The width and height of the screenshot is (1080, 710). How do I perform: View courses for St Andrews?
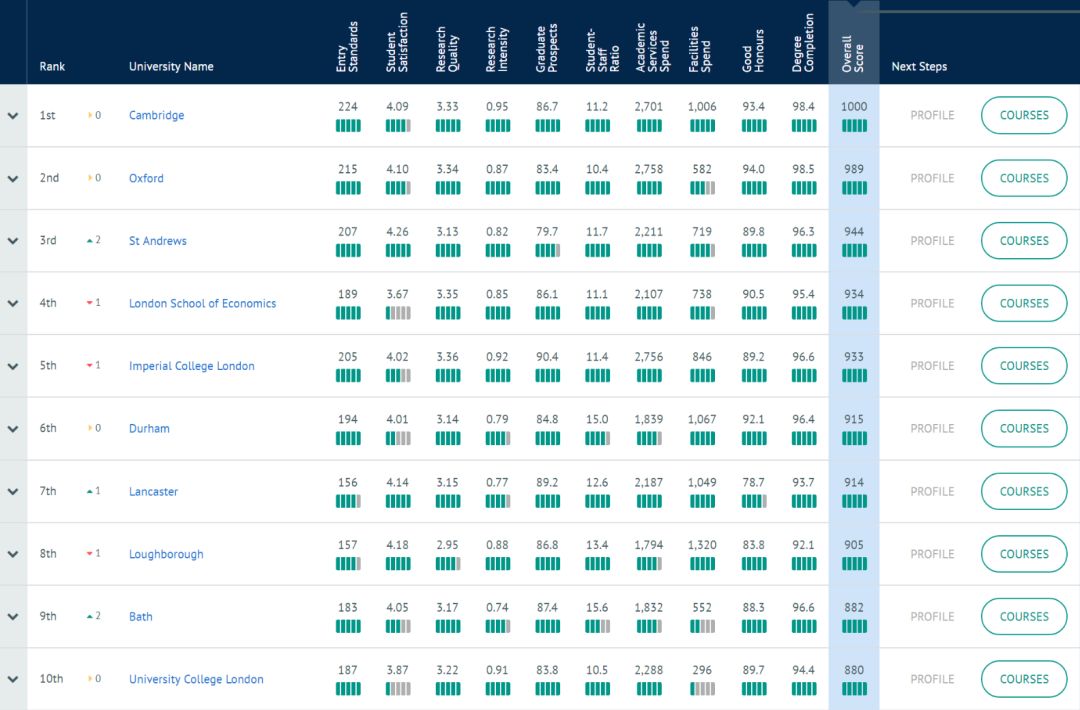click(x=1024, y=240)
